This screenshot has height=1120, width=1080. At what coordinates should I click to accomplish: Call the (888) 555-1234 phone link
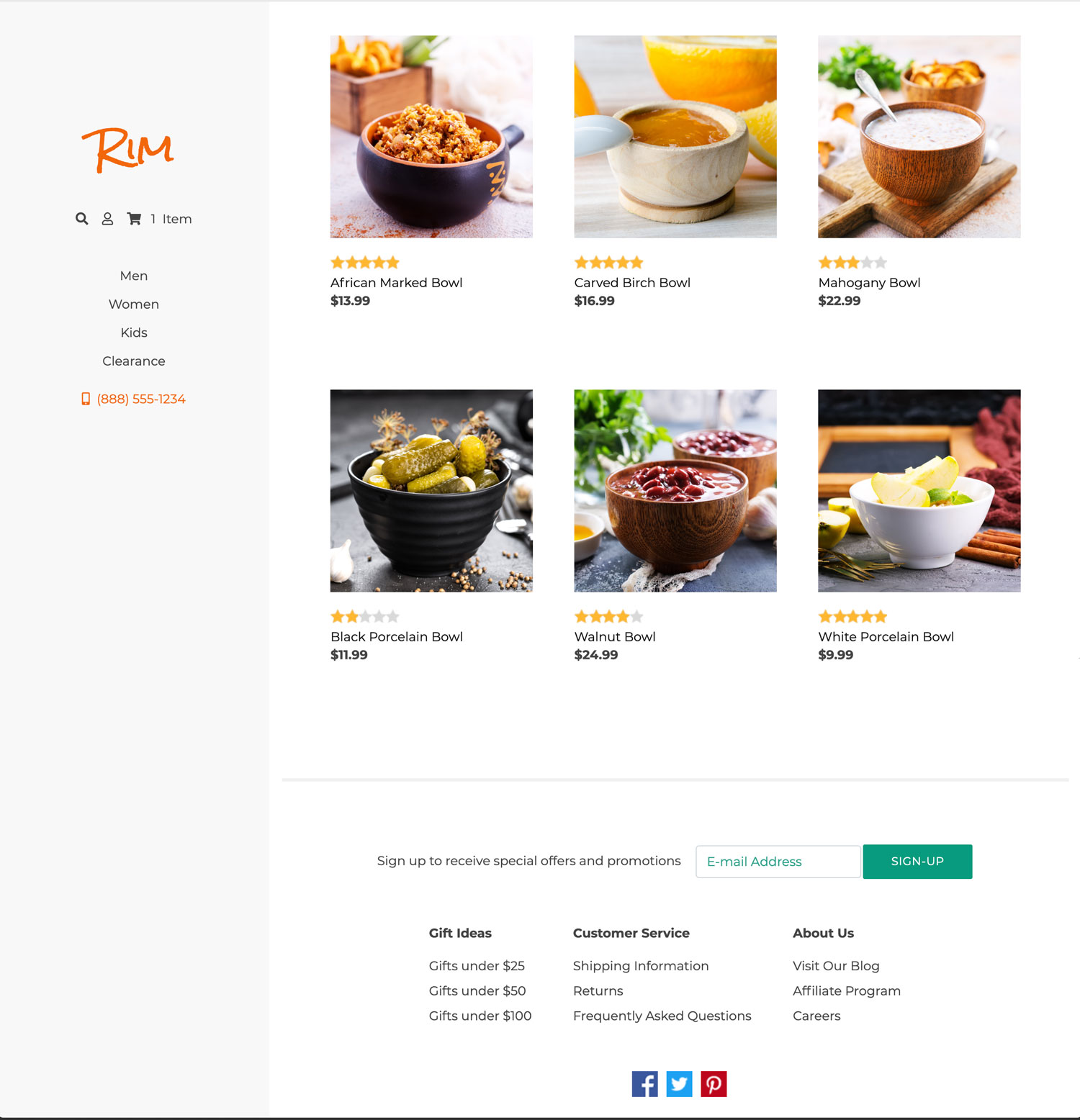coord(134,399)
